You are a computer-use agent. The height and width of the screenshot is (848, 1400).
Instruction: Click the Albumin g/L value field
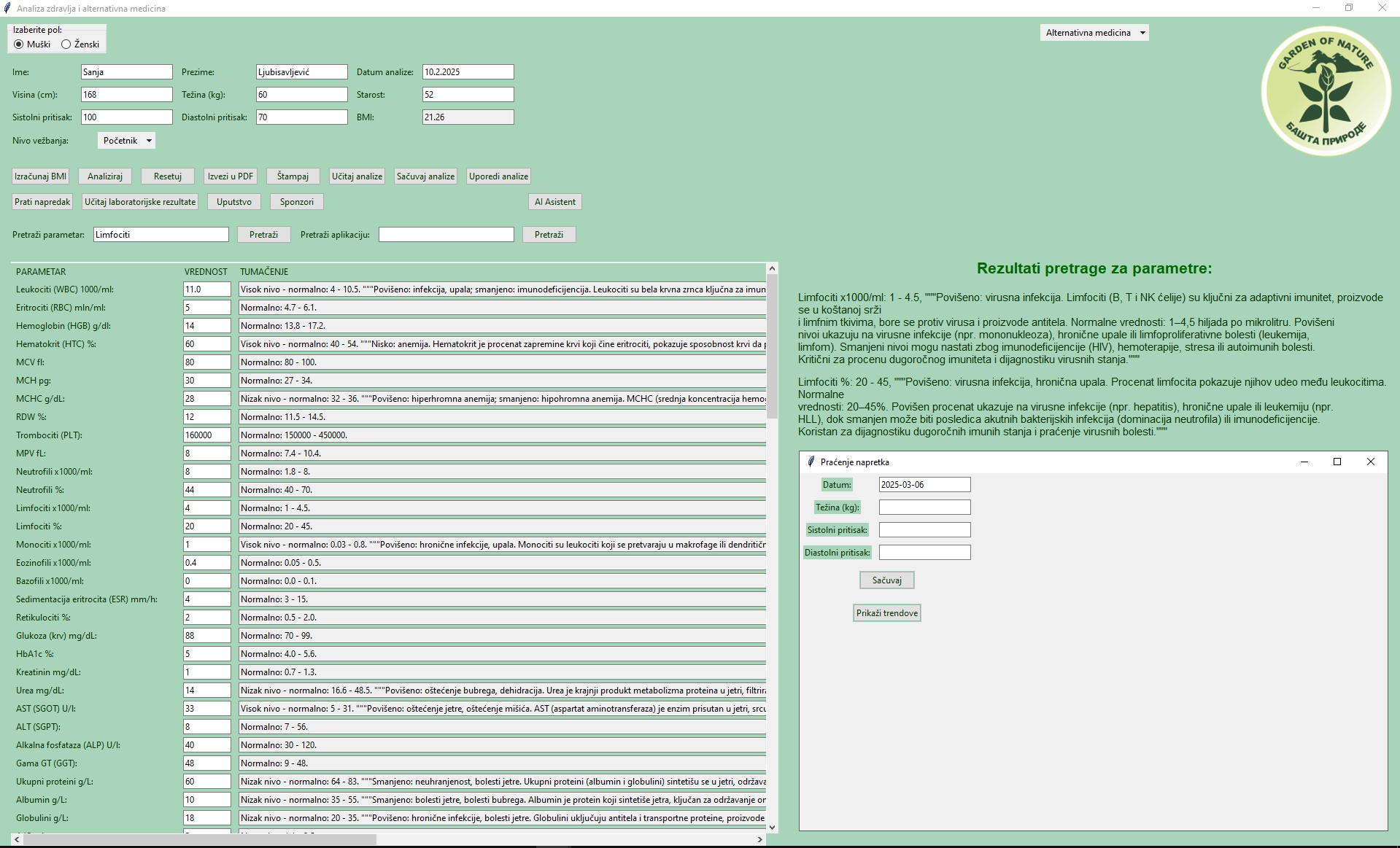pos(207,800)
